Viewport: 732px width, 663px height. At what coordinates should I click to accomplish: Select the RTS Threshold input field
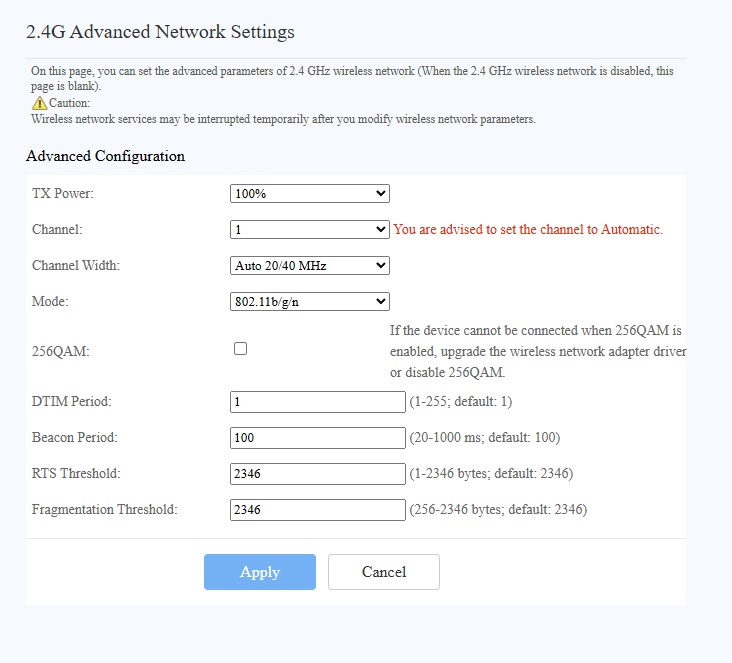[317, 474]
